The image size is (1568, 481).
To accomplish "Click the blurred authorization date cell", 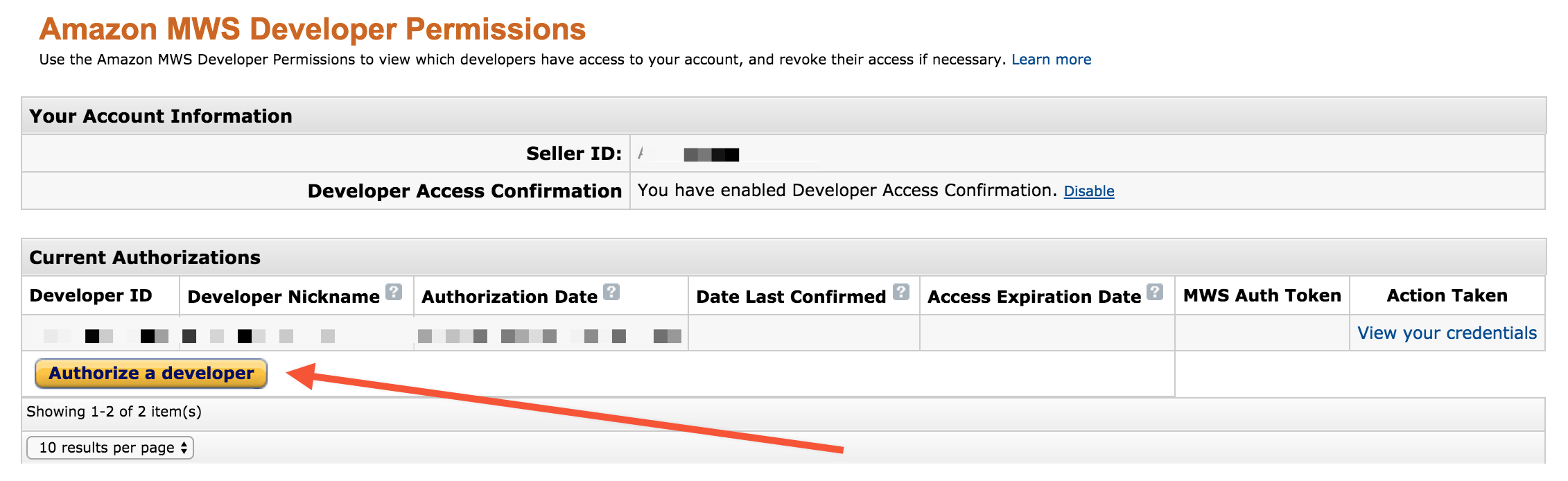I will coord(550,336).
